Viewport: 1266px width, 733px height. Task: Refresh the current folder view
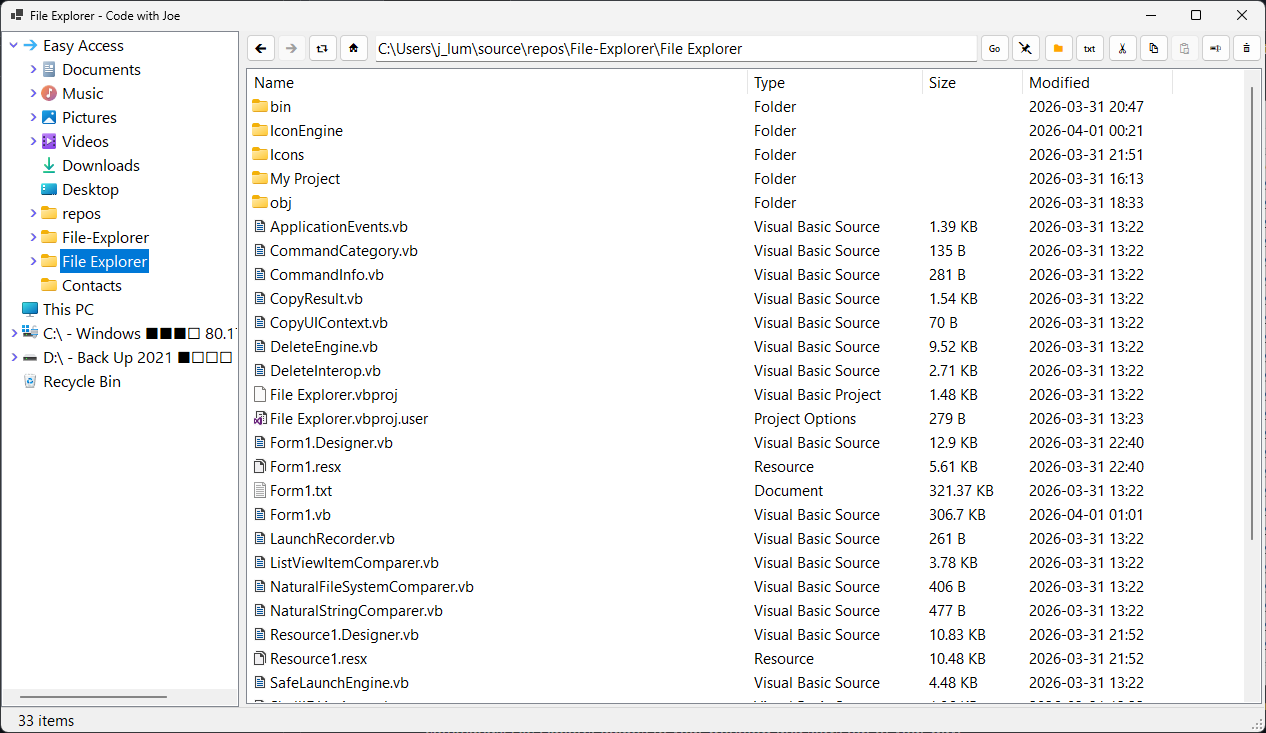[x=322, y=47]
